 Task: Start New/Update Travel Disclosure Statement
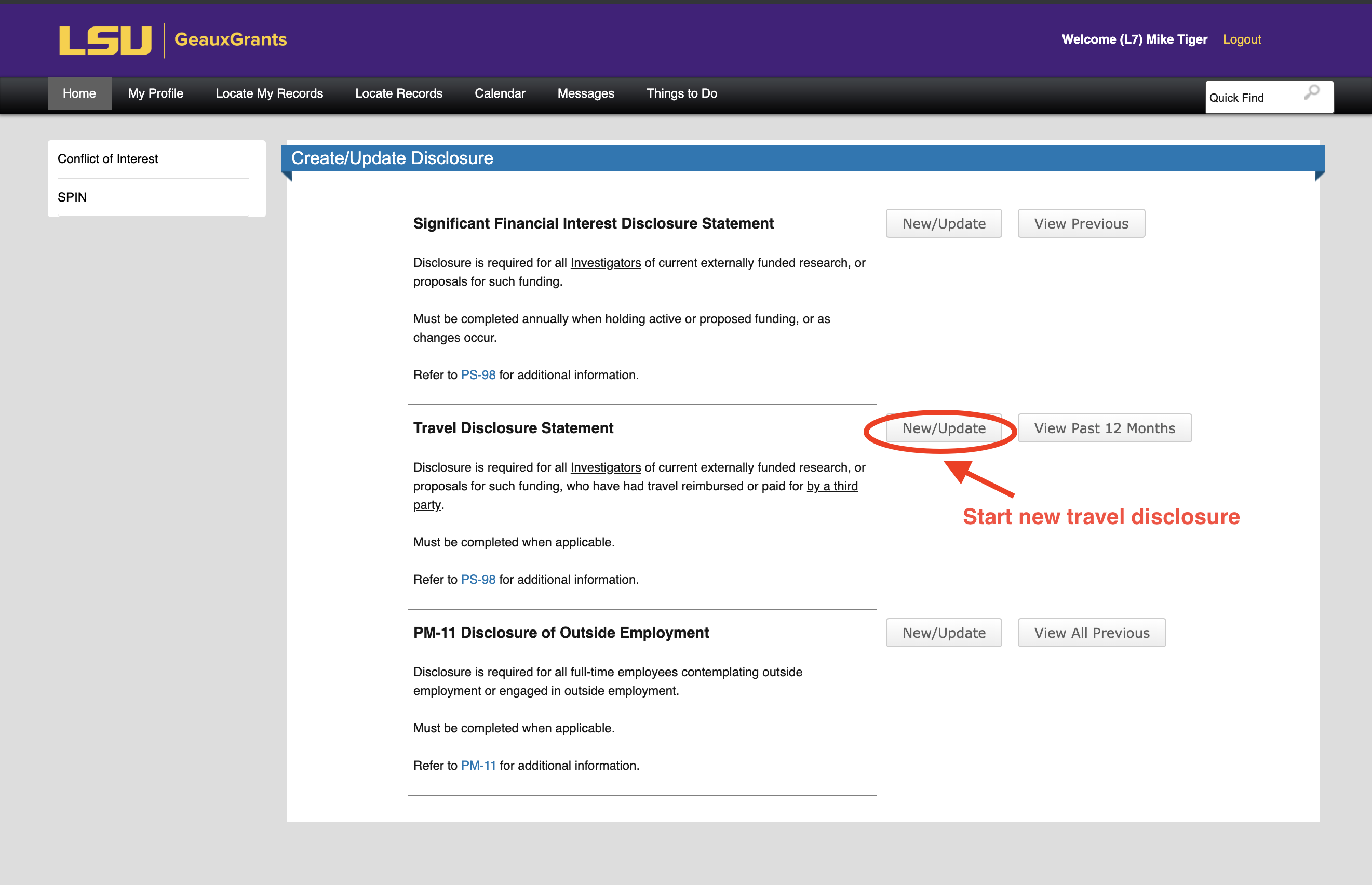point(944,428)
